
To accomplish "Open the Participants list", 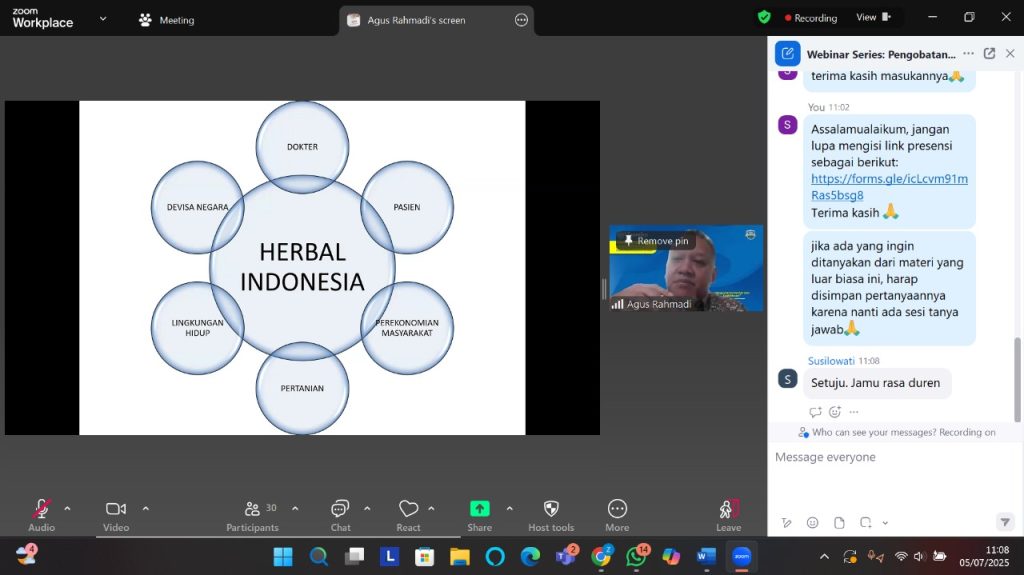I will point(253,510).
